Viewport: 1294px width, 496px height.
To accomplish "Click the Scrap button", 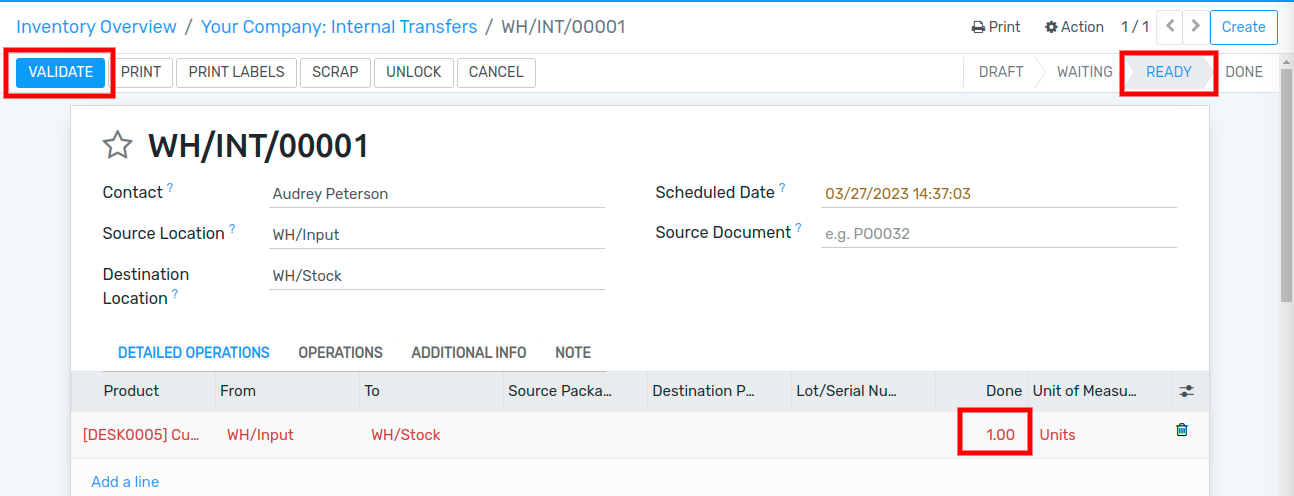I will pyautogui.click(x=335, y=72).
